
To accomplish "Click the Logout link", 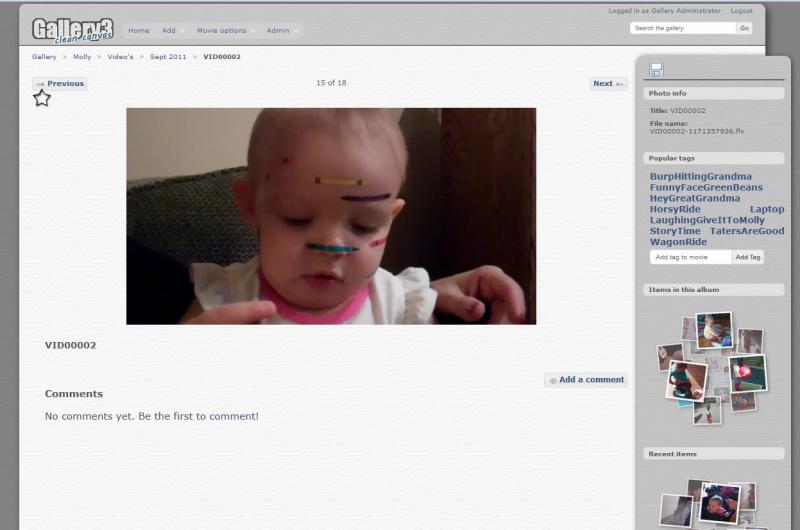I will [x=741, y=11].
